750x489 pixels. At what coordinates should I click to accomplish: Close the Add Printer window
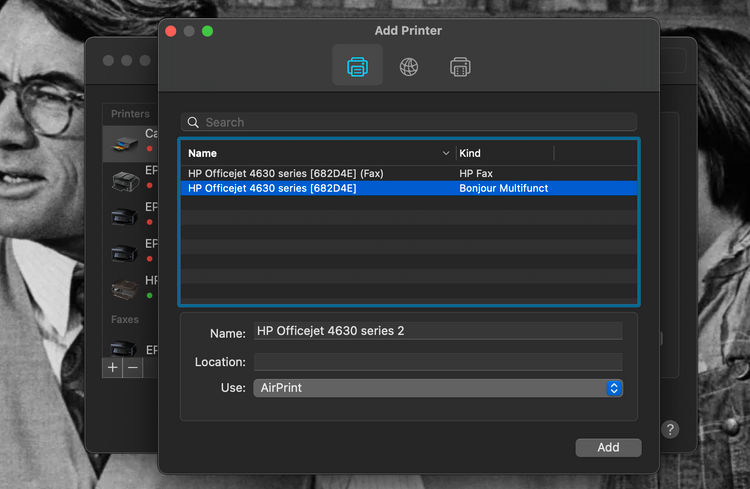171,31
